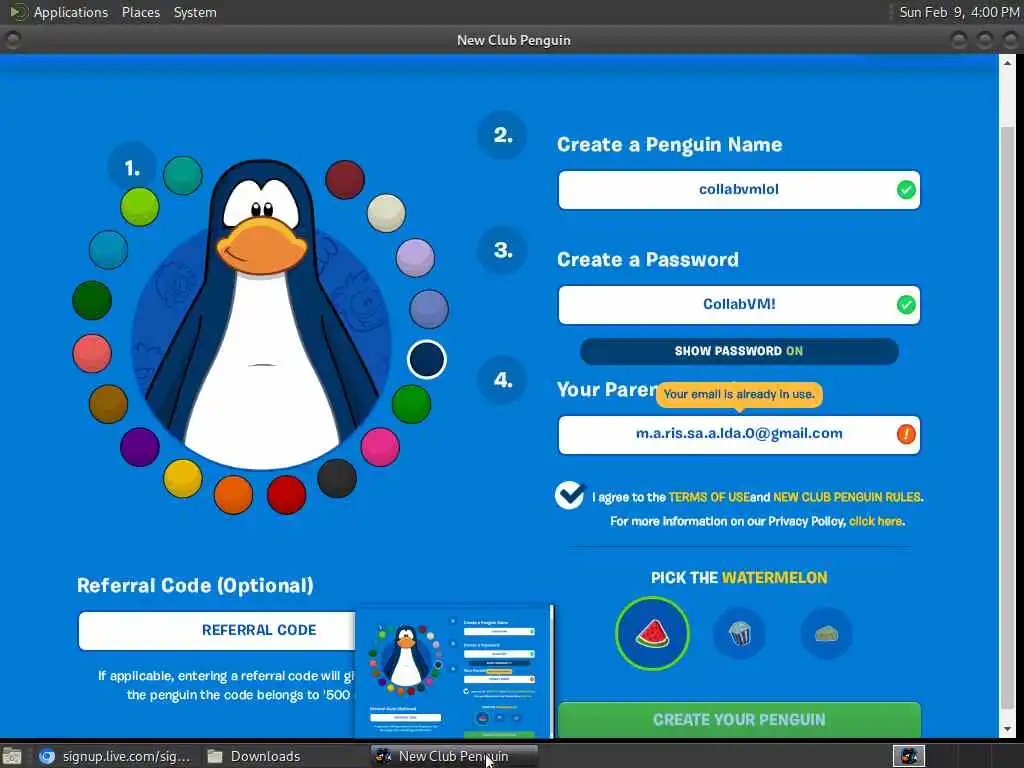Viewport: 1024px width, 768px height.
Task: Click the penguin tray icon in taskbar
Action: (x=908, y=756)
